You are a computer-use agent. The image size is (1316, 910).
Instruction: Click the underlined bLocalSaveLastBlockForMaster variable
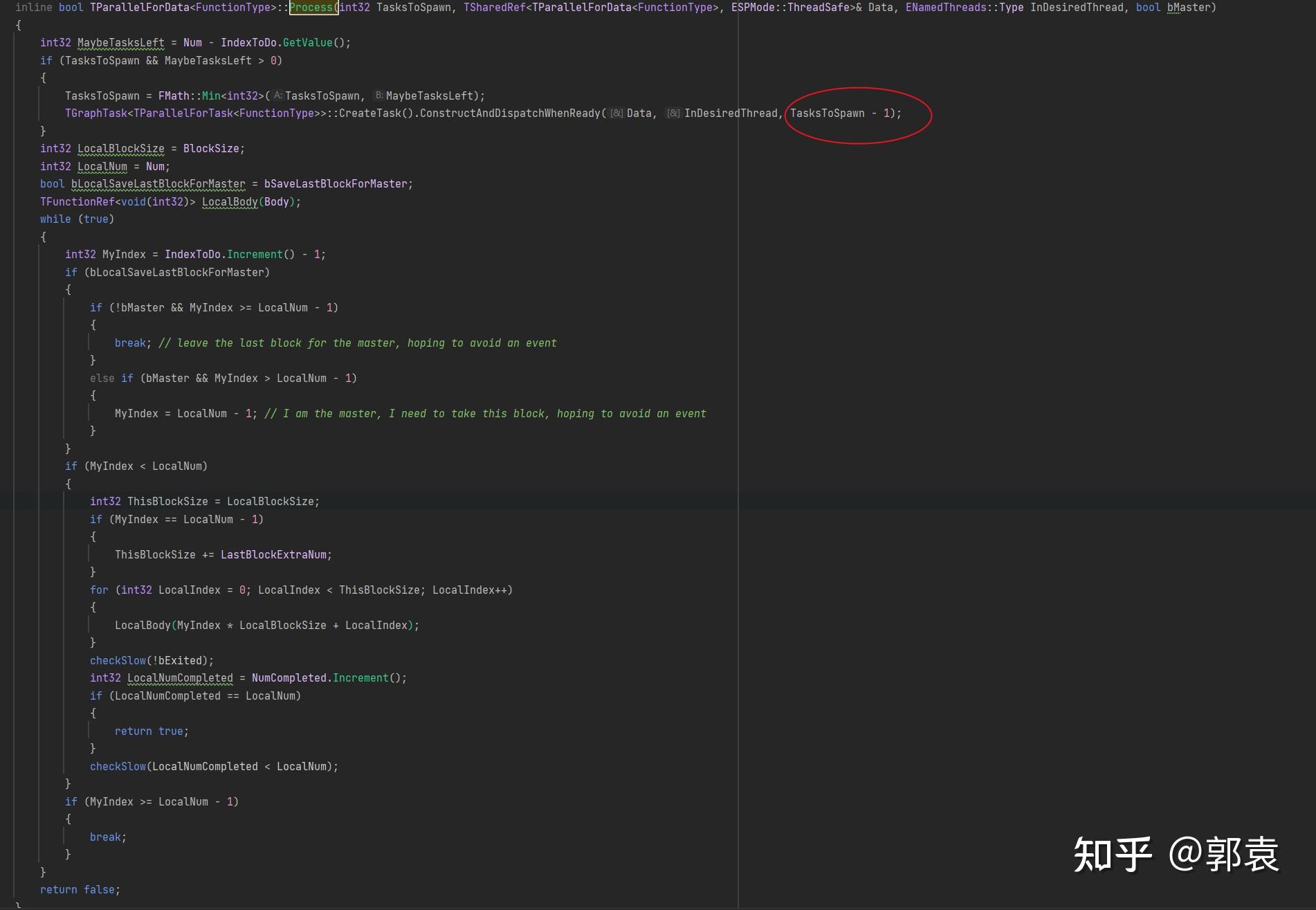[156, 183]
